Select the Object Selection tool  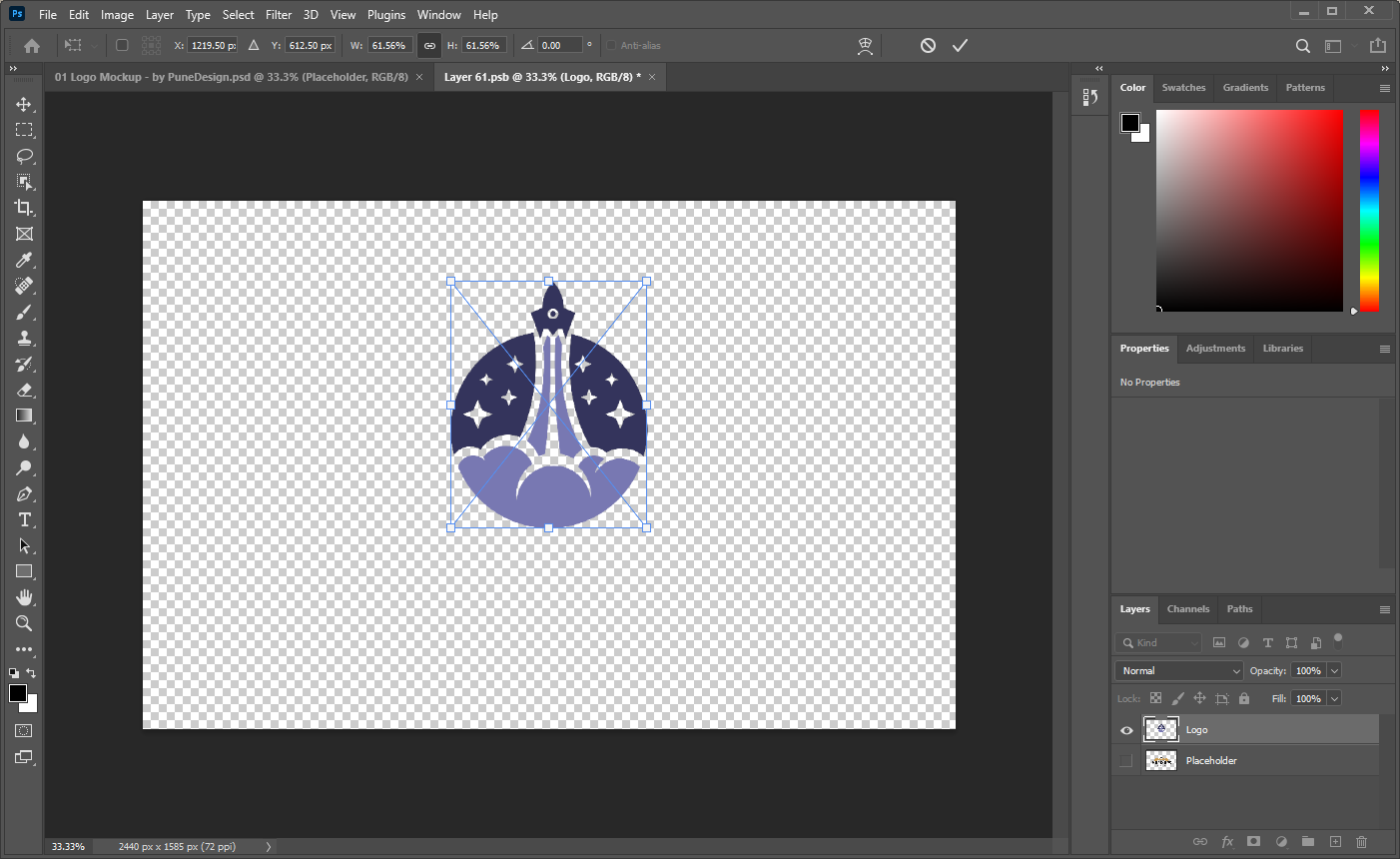tap(24, 182)
